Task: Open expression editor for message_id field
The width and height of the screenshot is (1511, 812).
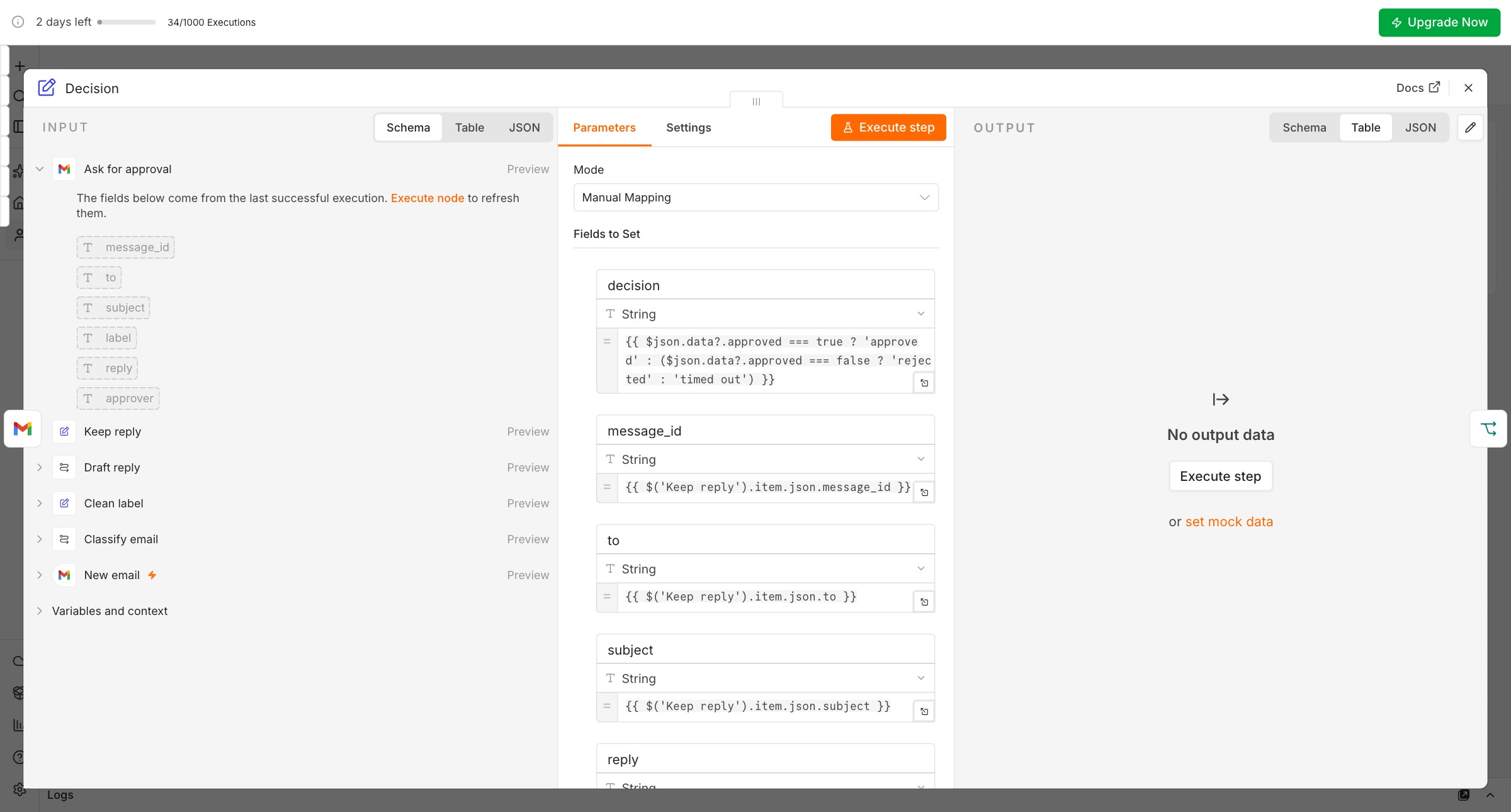Action: pos(924,492)
